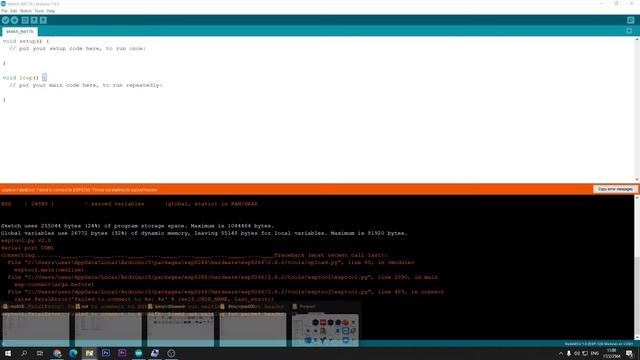Open Microsoft Edge from the taskbar
640x360 pixels.
coord(73,353)
